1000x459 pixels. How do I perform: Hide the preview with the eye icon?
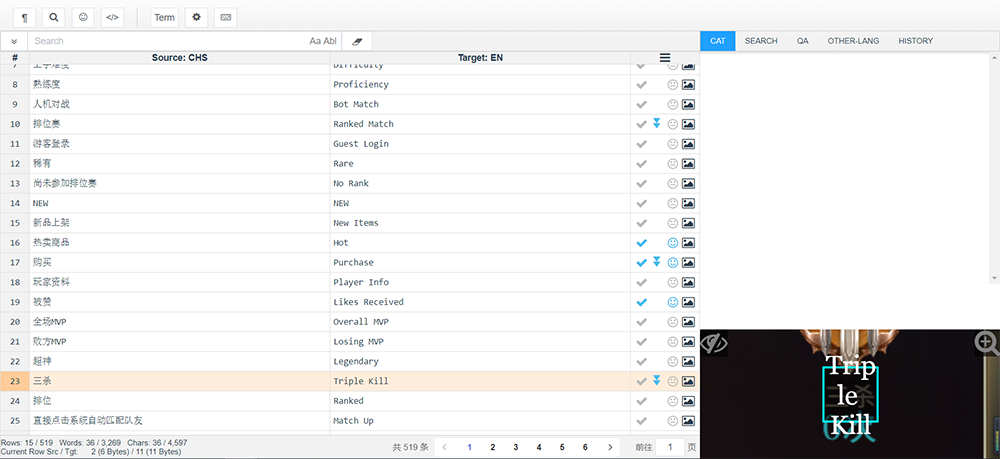[x=713, y=344]
